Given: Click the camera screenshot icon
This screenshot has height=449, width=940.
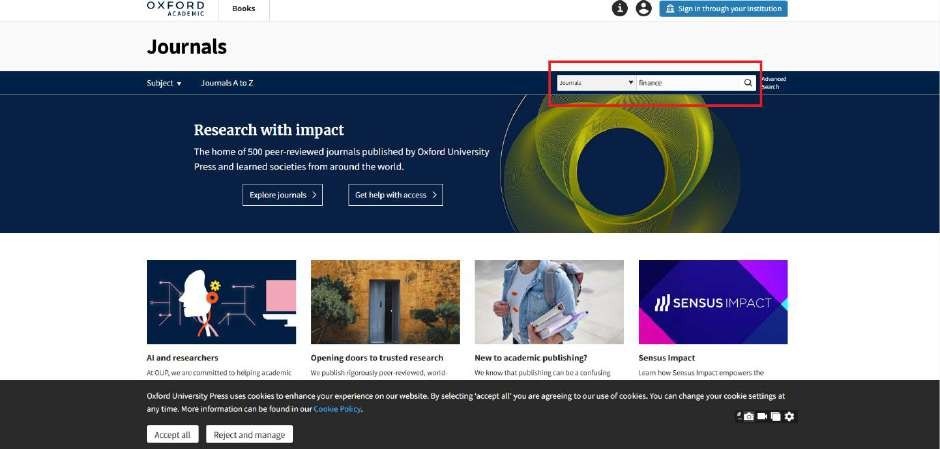Looking at the screenshot, I should coord(749,416).
